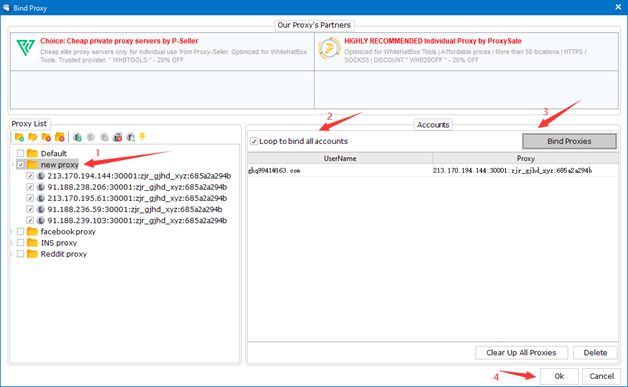Click the edit folder icon with pencil
The image size is (628, 387).
point(33,137)
